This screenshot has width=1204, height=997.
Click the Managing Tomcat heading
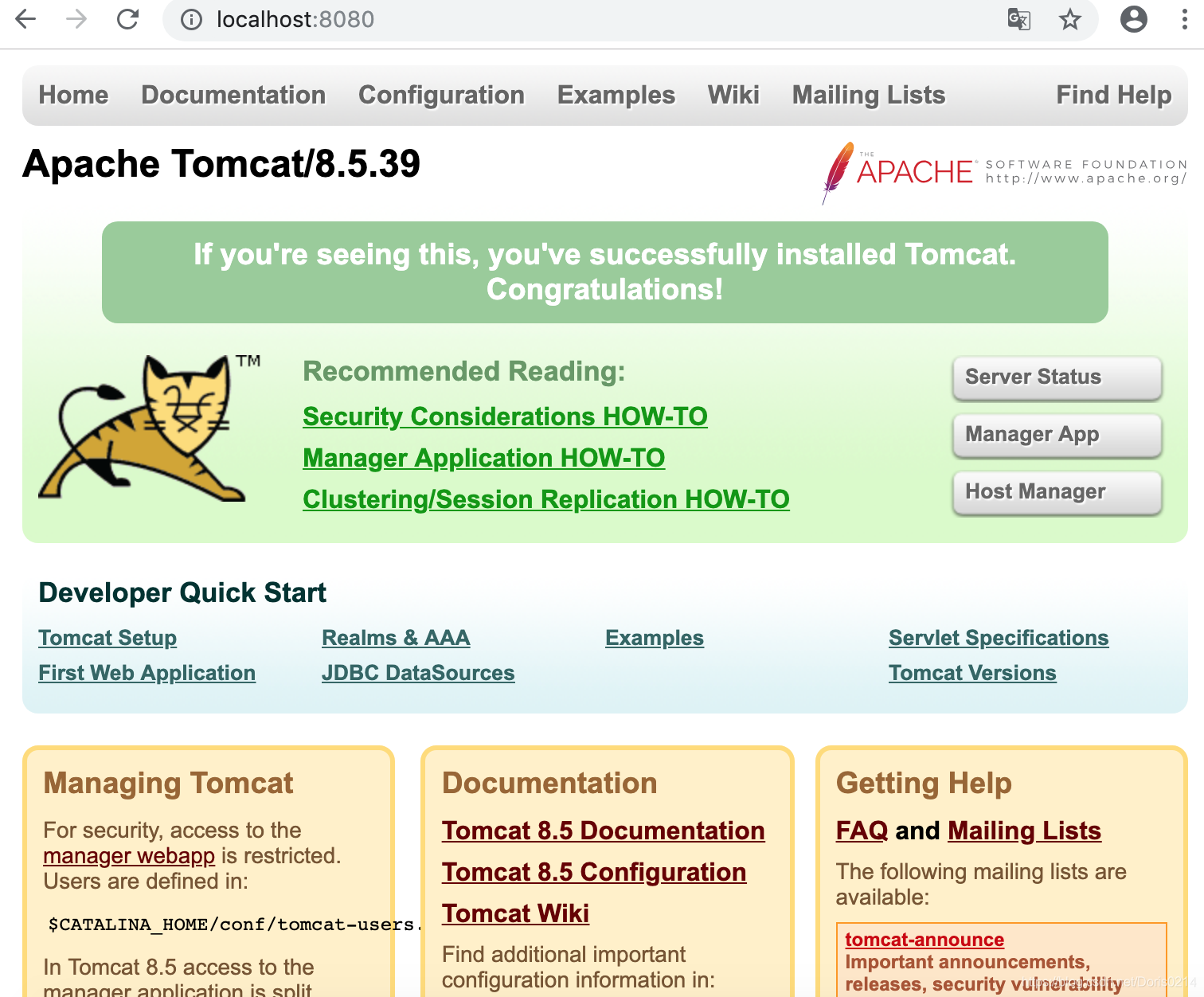tap(168, 783)
